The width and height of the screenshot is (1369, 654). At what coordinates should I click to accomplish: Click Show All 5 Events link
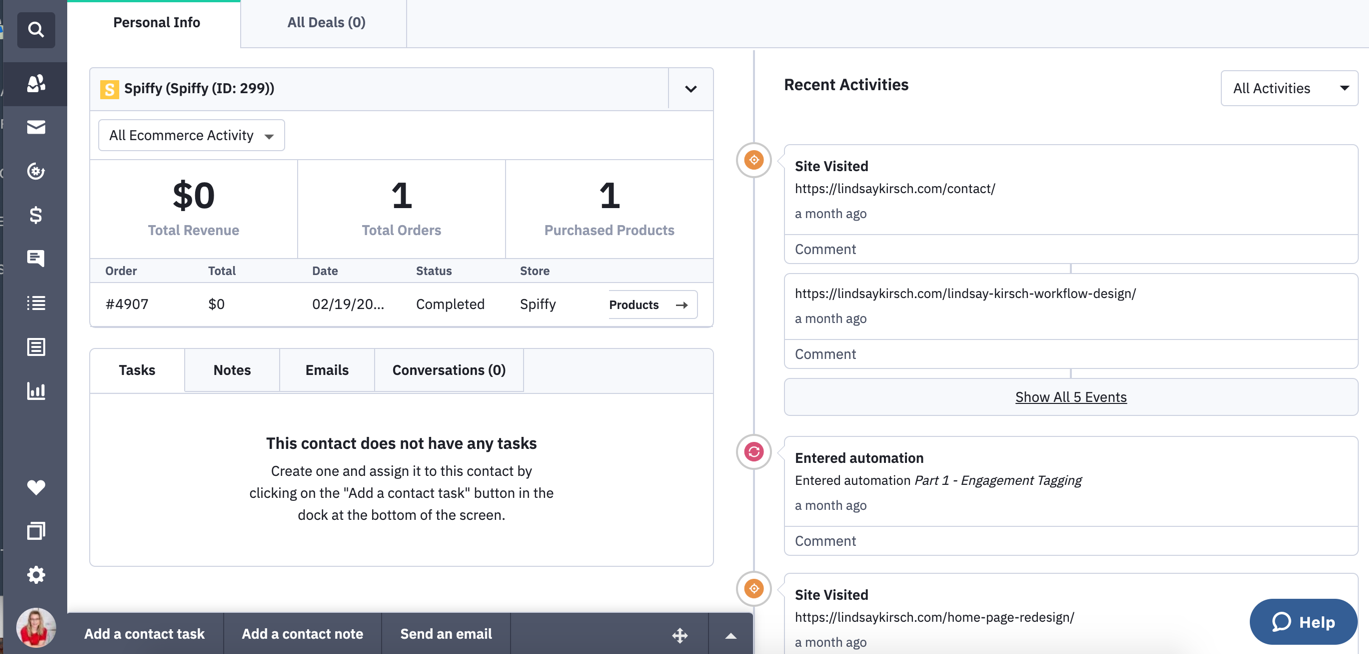click(x=1070, y=397)
